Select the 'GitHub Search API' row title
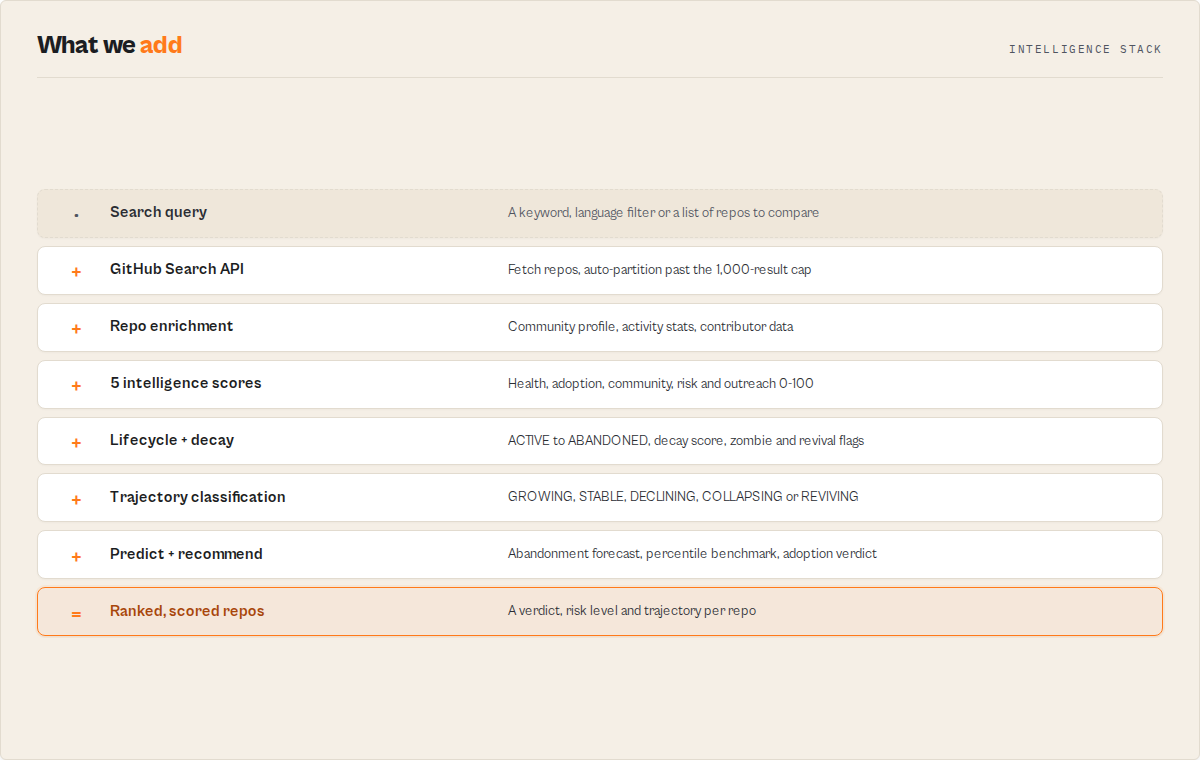The image size is (1200, 760). [x=177, y=269]
